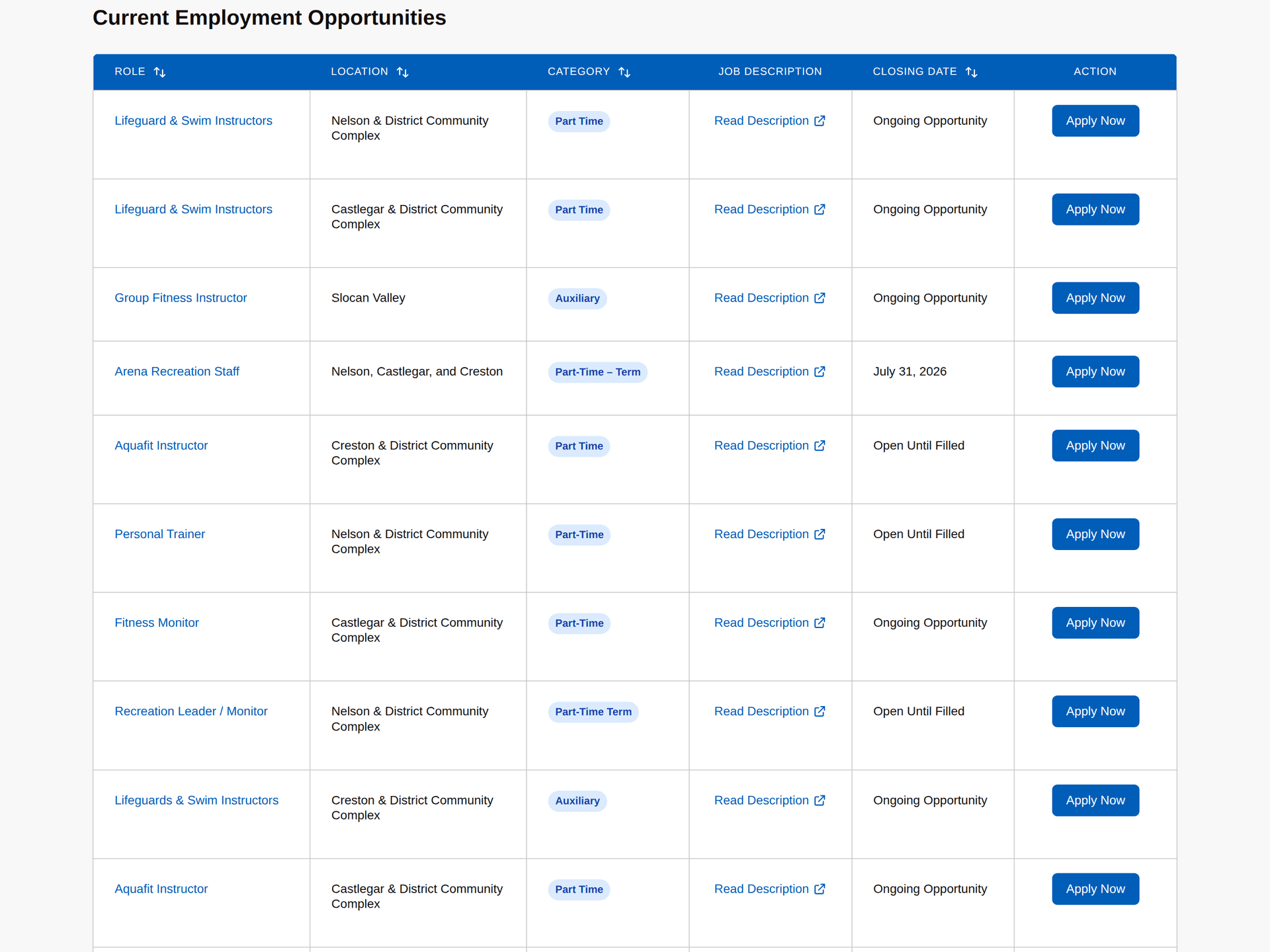Click the JOB DESCRIPTION column header
The image size is (1270, 952).
pos(770,71)
